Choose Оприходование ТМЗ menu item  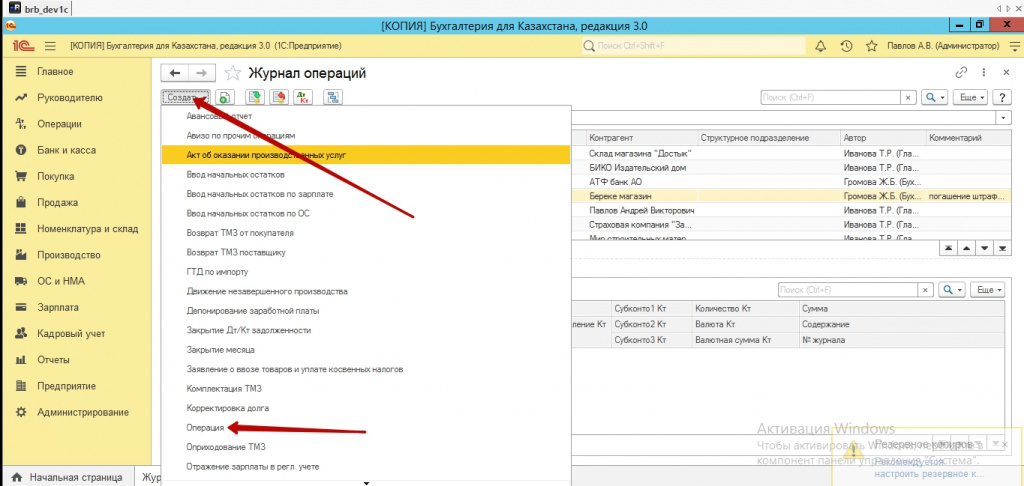pyautogui.click(x=366, y=447)
